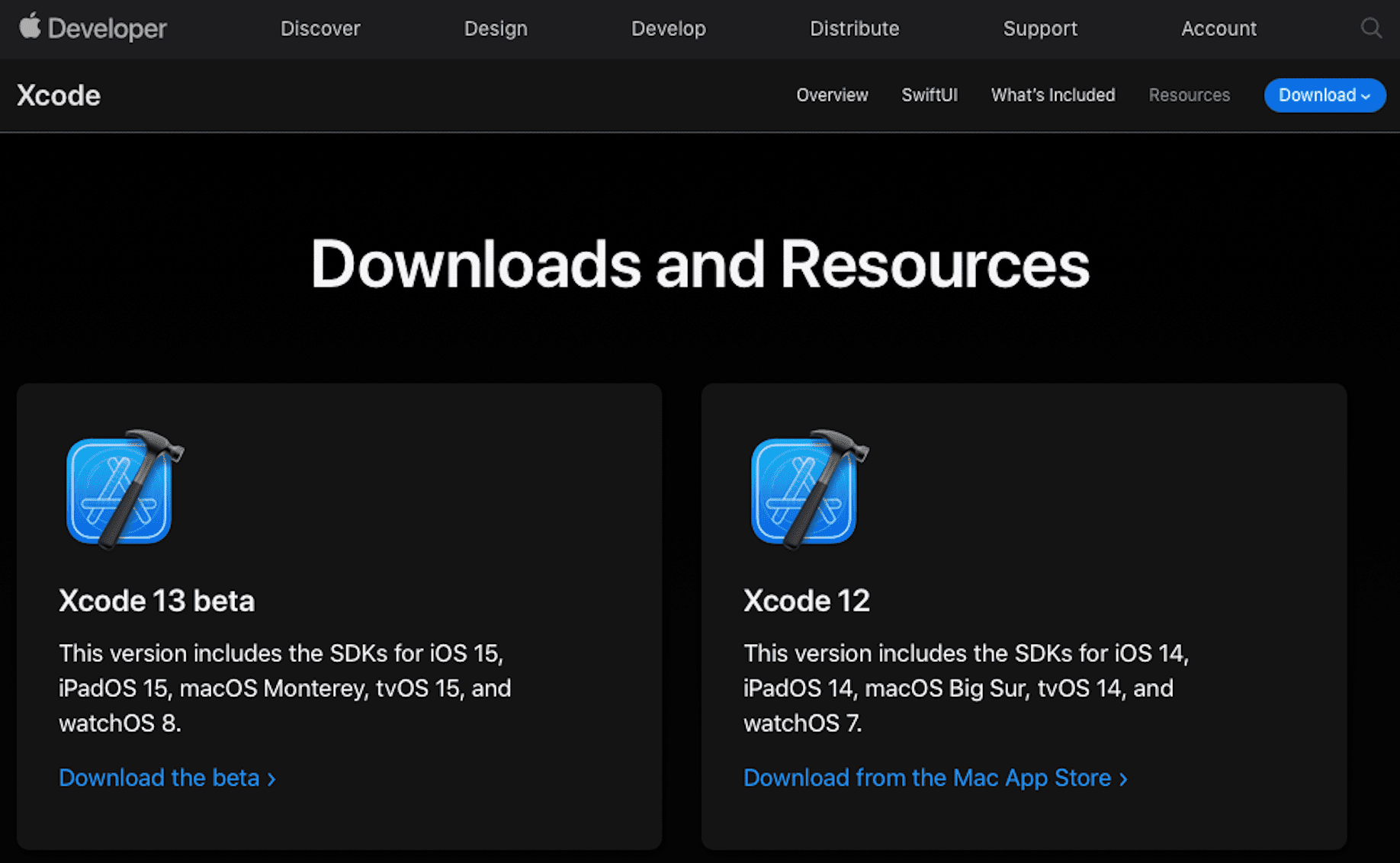Viewport: 1400px width, 863px height.
Task: Open the Develop menu
Action: [x=669, y=28]
